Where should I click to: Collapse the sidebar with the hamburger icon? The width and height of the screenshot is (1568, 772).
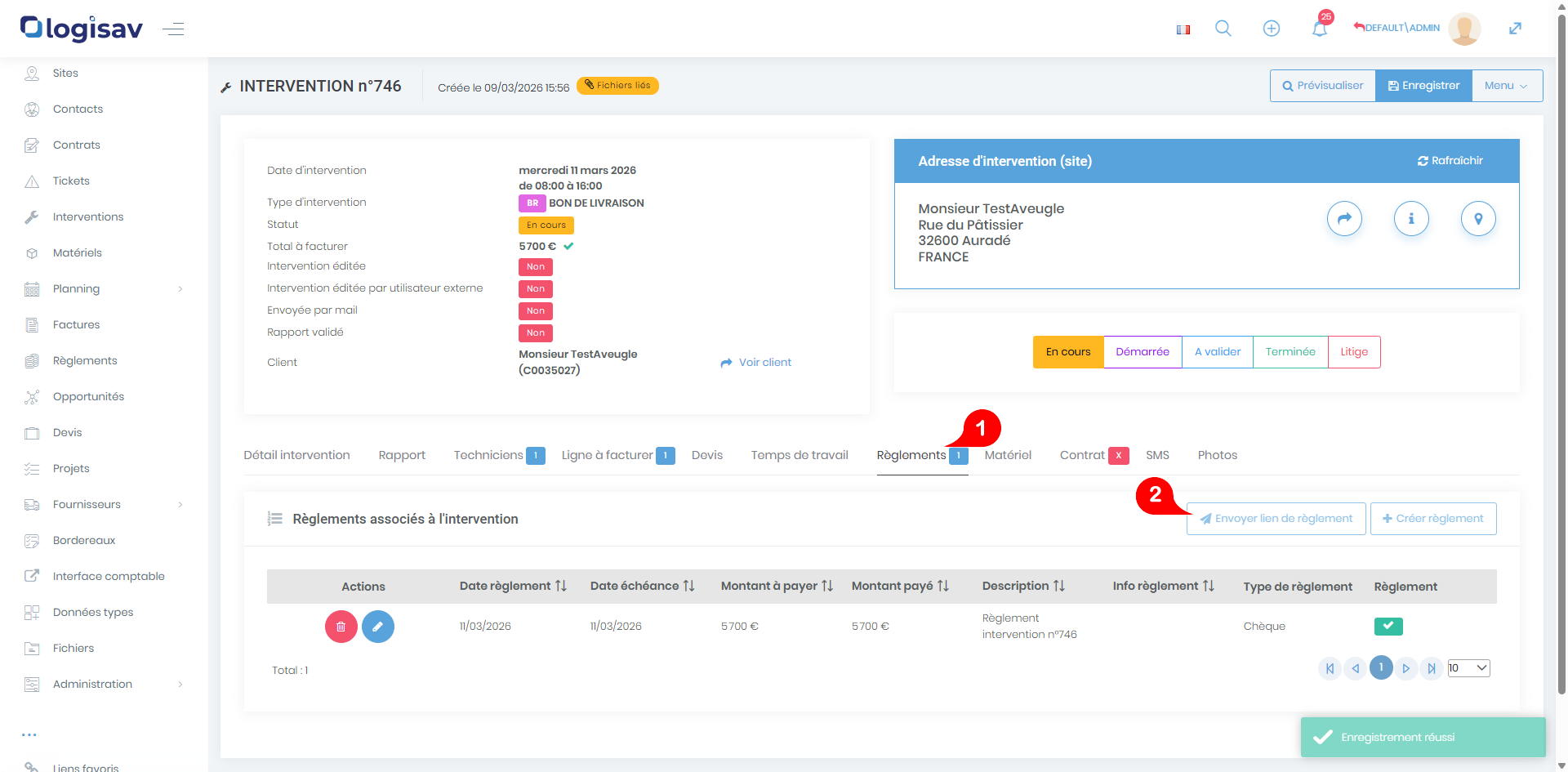pyautogui.click(x=173, y=29)
